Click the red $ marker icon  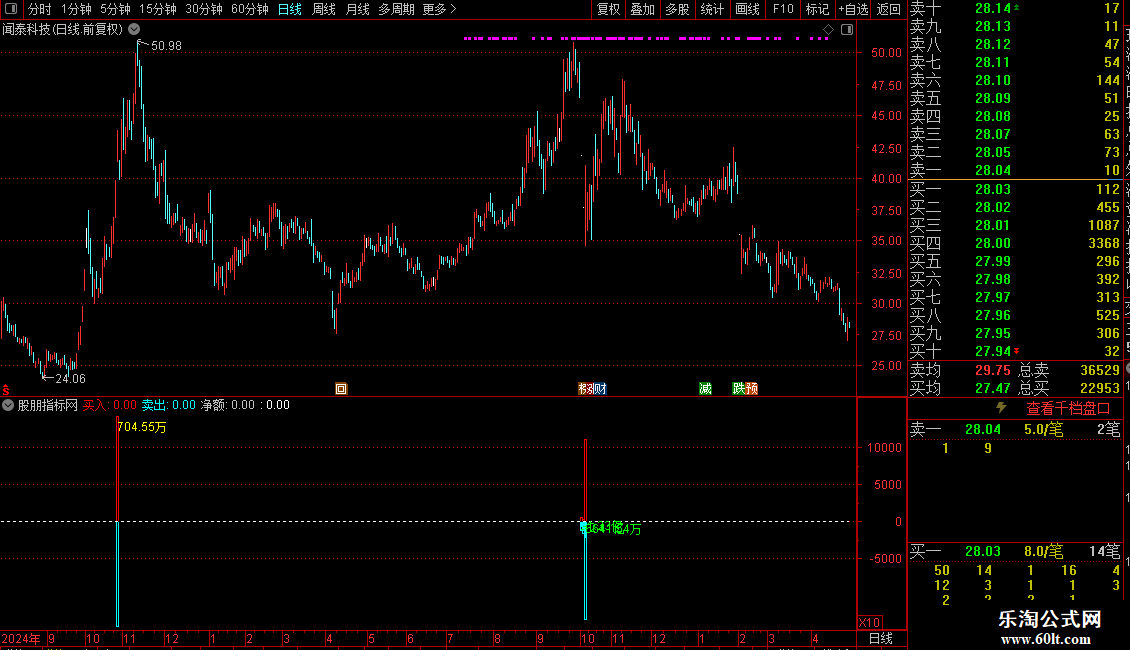pyautogui.click(x=6, y=390)
